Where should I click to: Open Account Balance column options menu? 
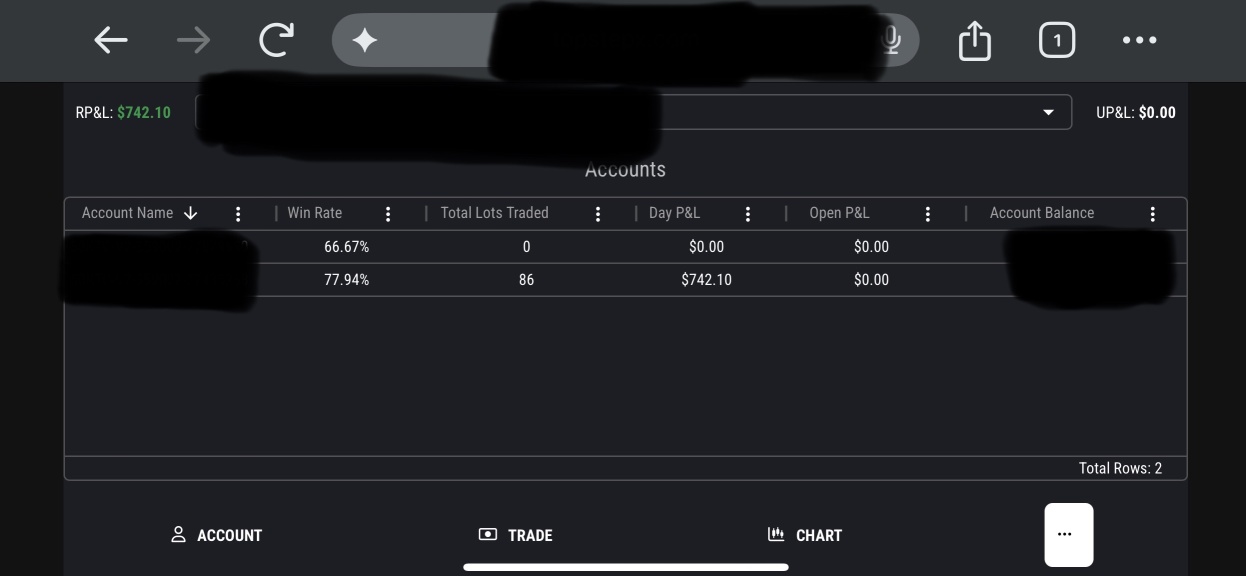click(1153, 214)
